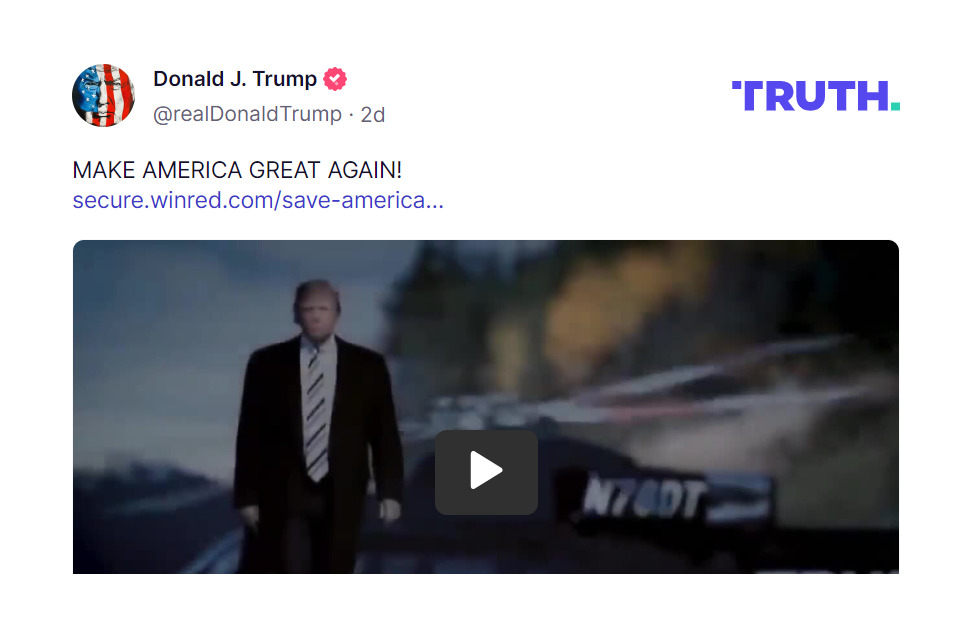Play the embedded video
Viewport: 973px width, 623px height.
pyautogui.click(x=486, y=472)
